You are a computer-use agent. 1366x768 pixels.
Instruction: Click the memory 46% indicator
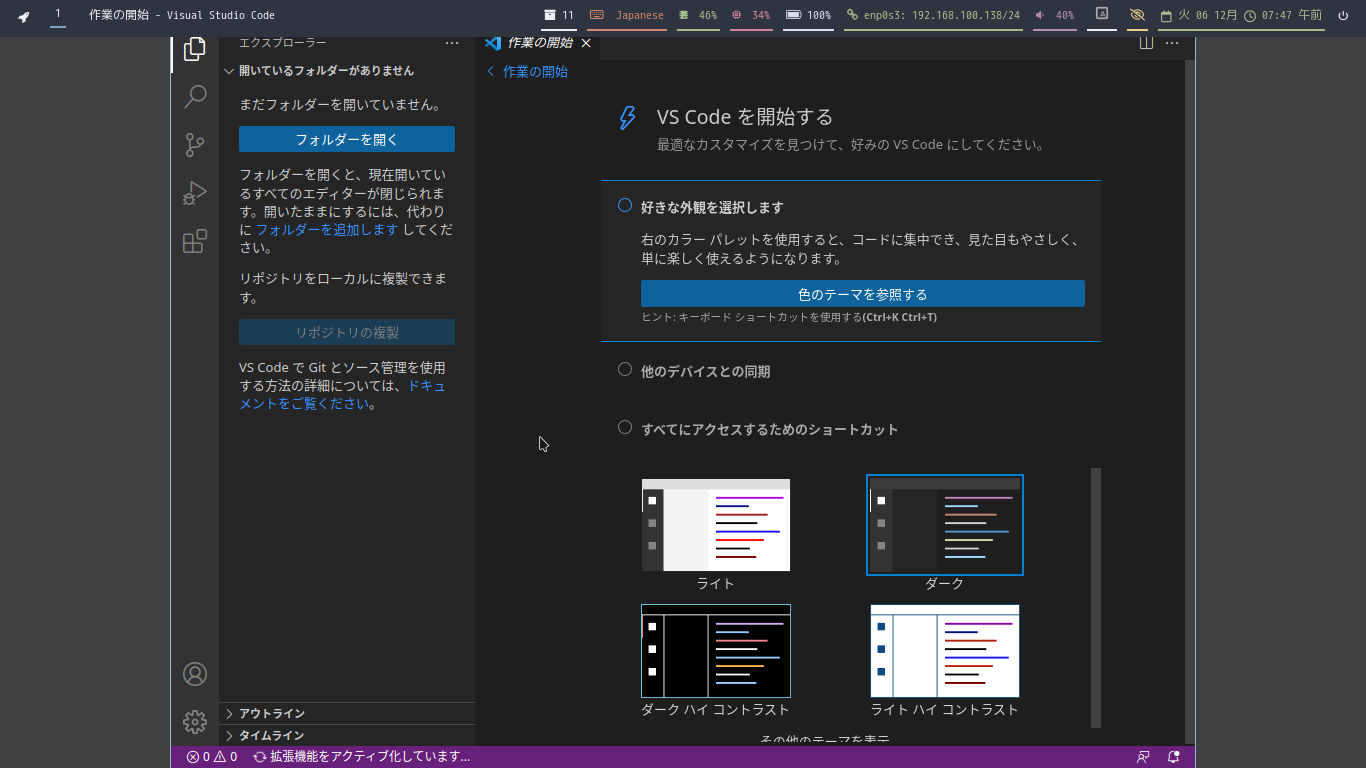pos(698,15)
